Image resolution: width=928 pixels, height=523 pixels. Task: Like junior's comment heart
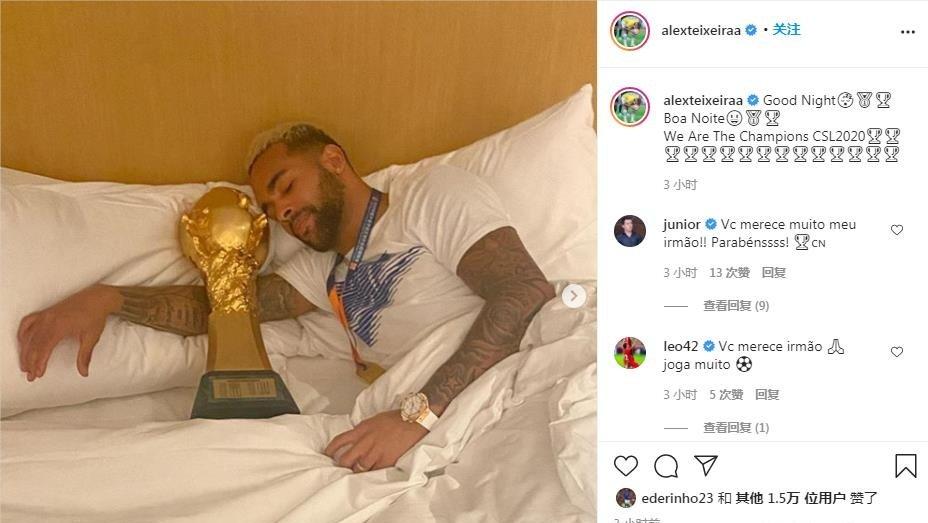click(x=897, y=230)
